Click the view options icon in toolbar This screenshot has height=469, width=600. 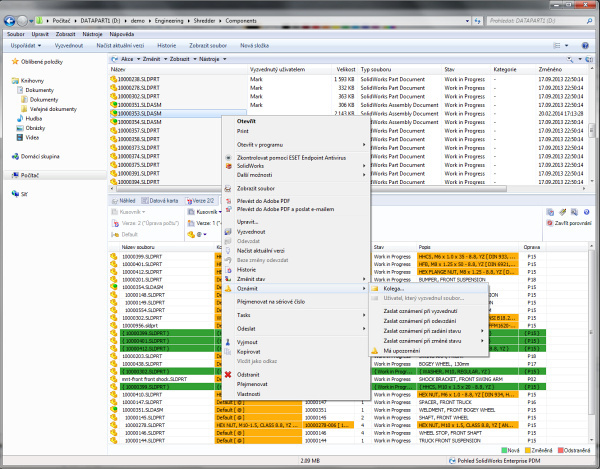(x=557, y=46)
